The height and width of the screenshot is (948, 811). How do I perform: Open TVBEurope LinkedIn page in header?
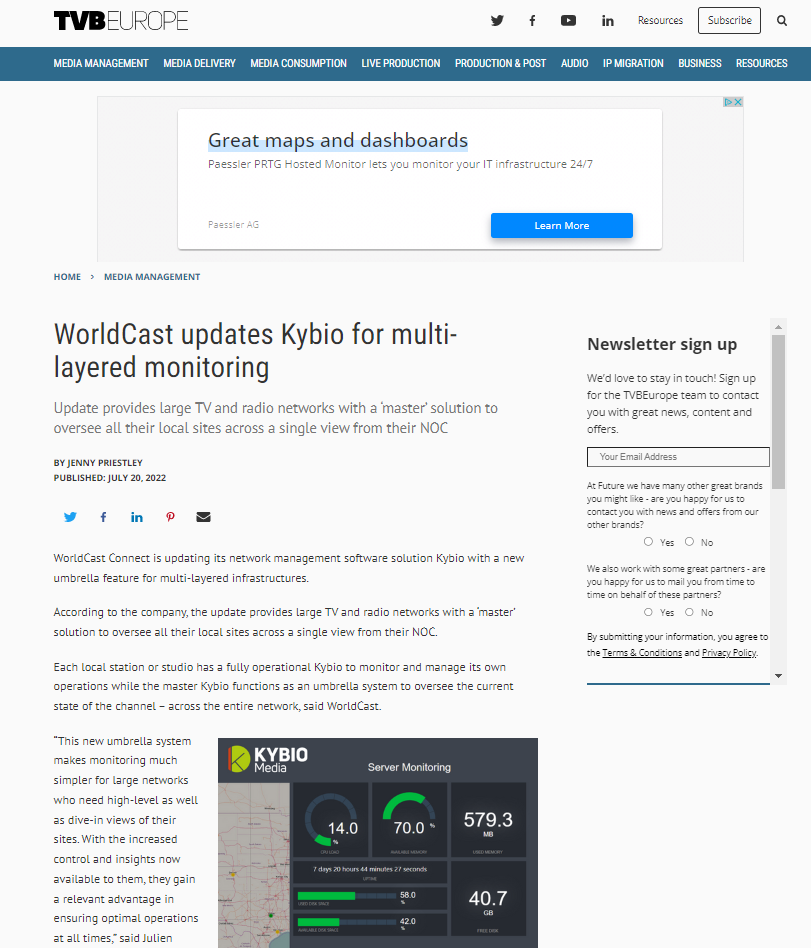[608, 21]
